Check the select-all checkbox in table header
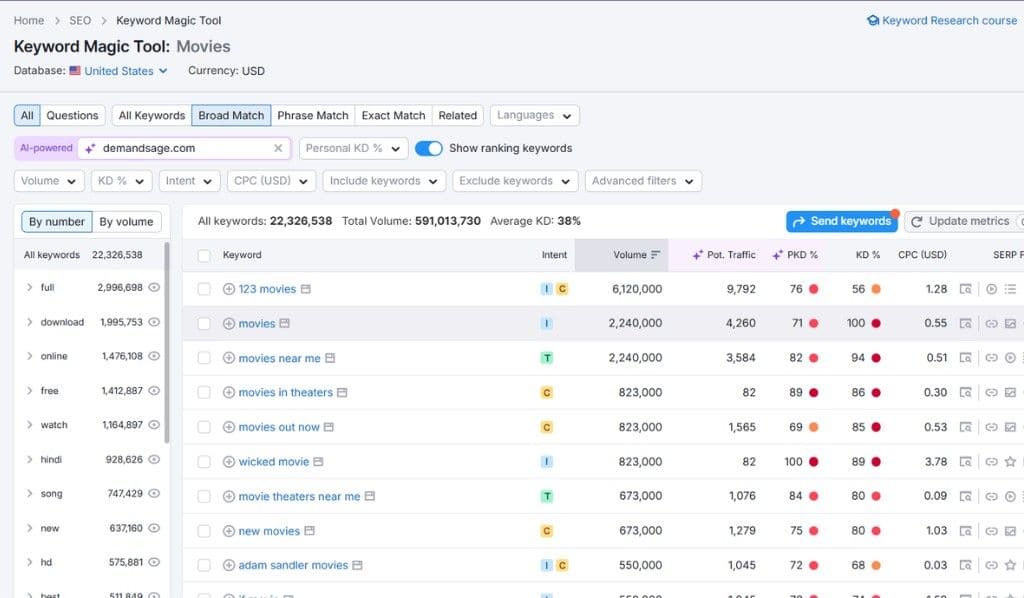1024x598 pixels. [x=204, y=255]
